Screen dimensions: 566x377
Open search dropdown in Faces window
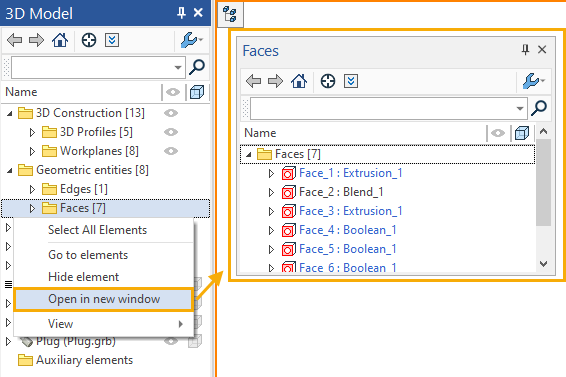[x=520, y=108]
